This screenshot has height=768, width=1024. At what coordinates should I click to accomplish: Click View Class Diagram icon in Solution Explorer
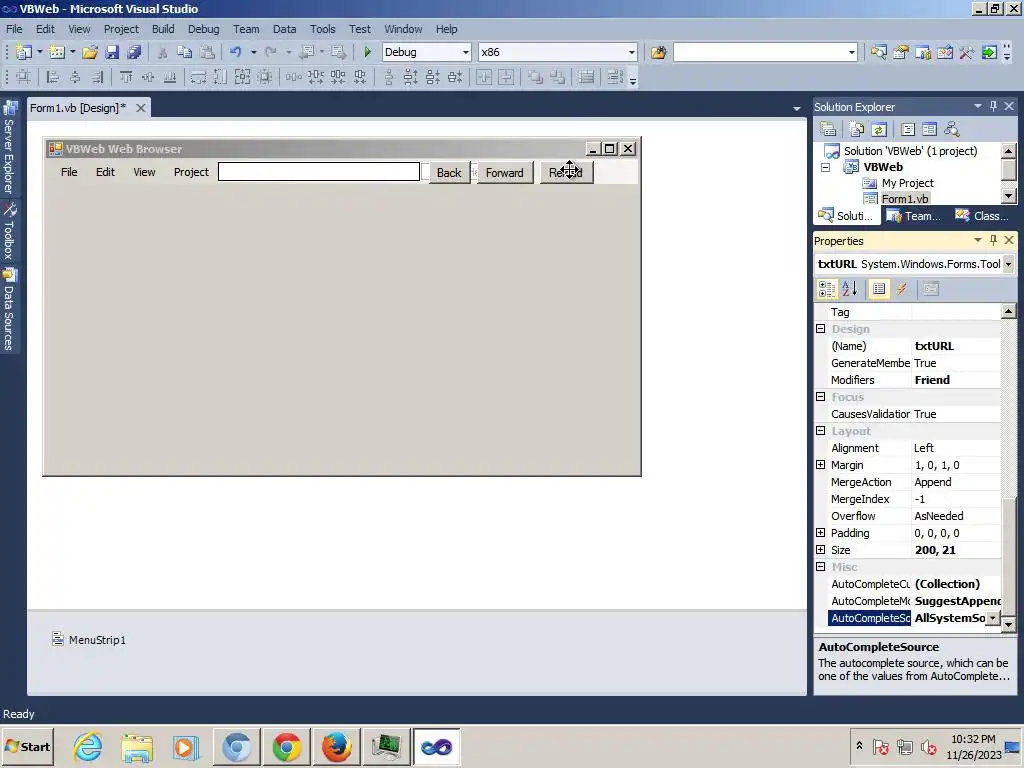click(952, 129)
